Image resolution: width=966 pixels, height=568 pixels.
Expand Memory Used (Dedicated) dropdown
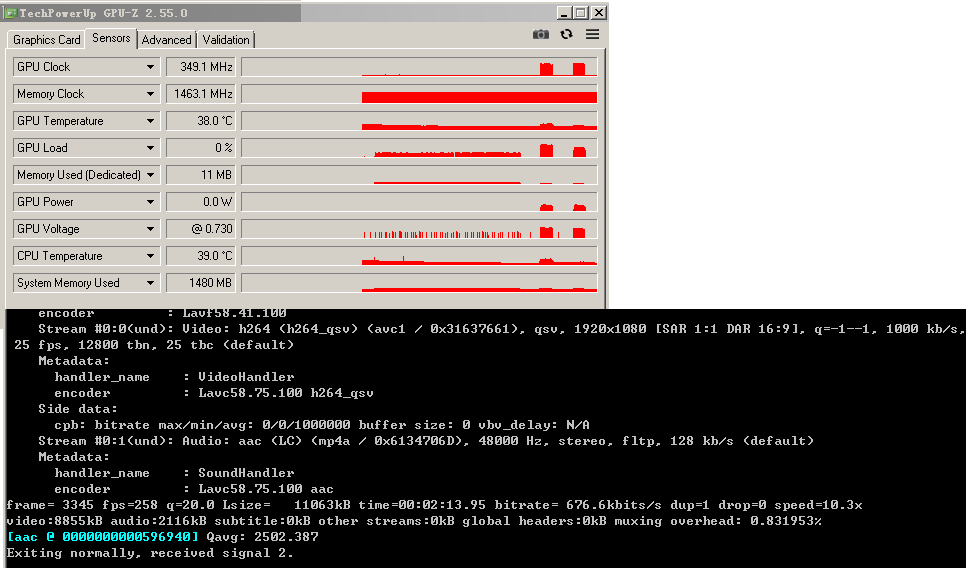coord(150,175)
